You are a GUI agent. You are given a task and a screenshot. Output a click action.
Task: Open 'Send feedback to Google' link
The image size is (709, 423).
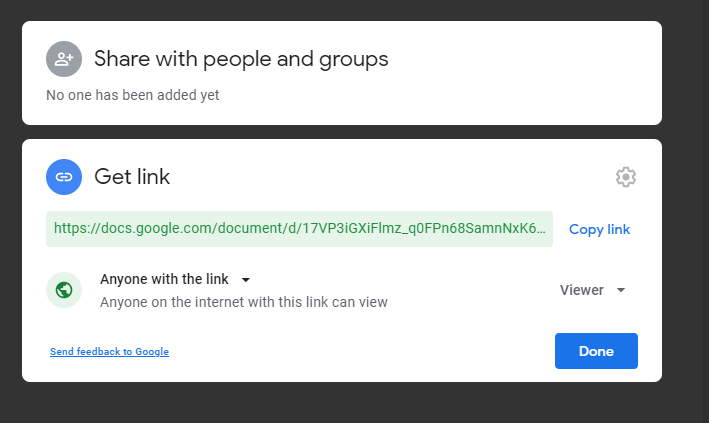pyautogui.click(x=109, y=352)
